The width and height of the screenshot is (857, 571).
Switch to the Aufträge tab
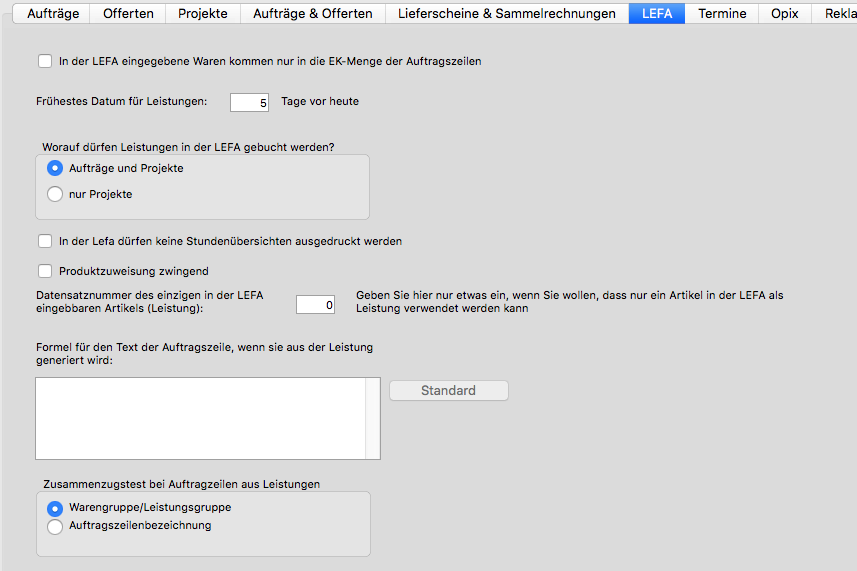53,13
